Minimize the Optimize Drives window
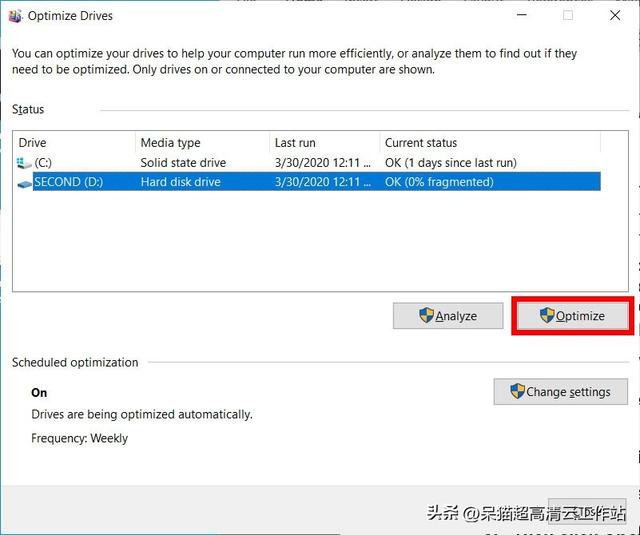Screen dimensions: 640x535 [522, 16]
